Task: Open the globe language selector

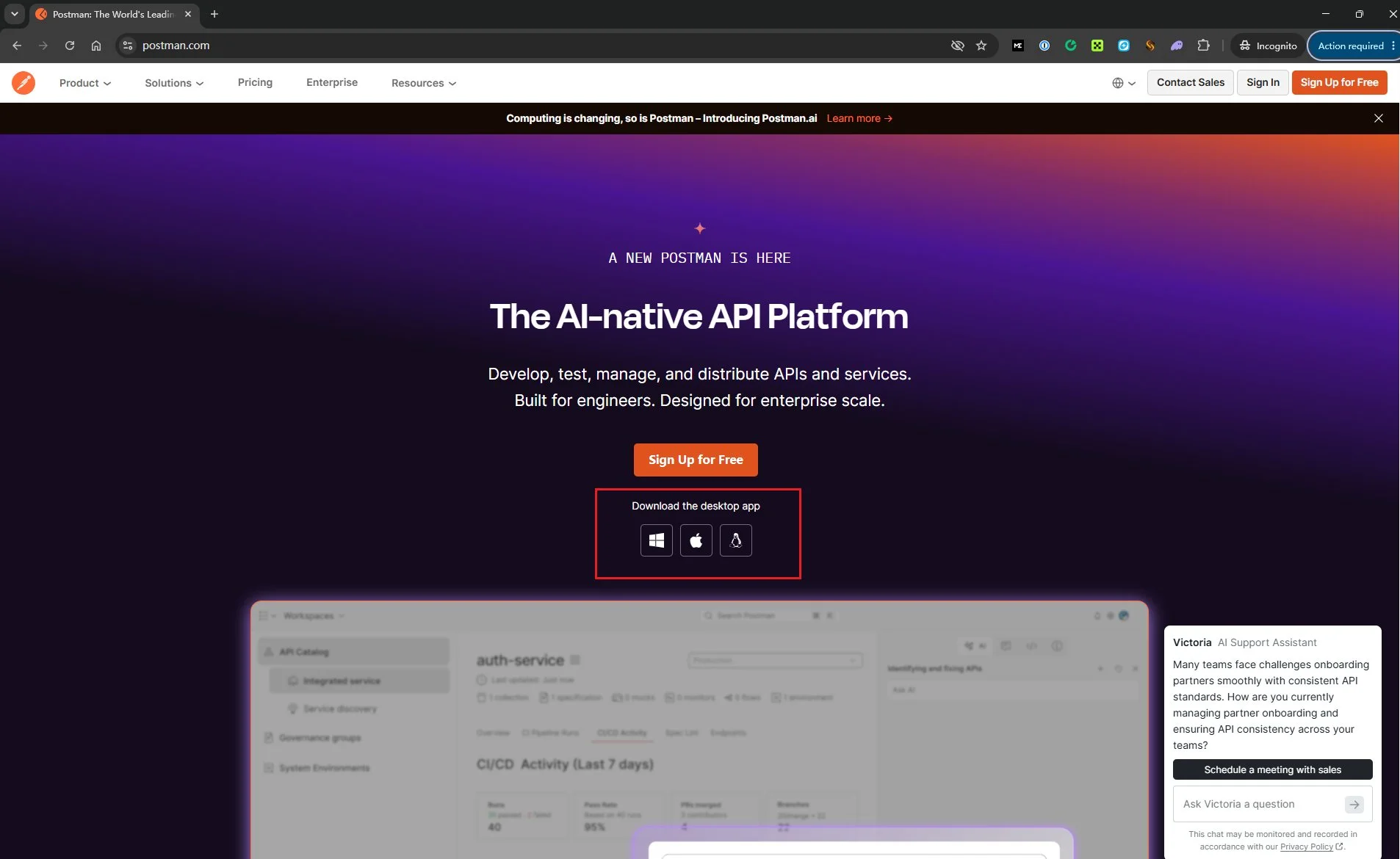Action: tap(1124, 83)
